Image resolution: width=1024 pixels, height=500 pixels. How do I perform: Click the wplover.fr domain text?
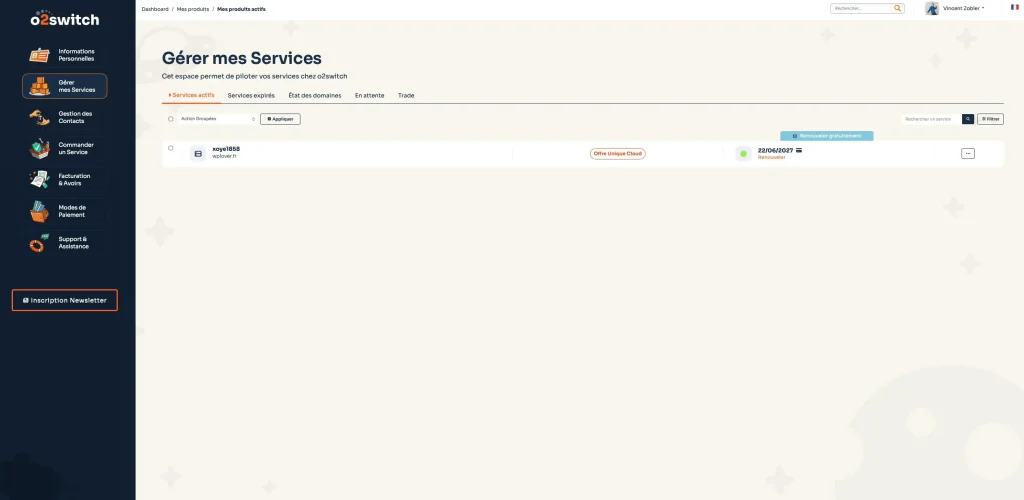coord(225,157)
